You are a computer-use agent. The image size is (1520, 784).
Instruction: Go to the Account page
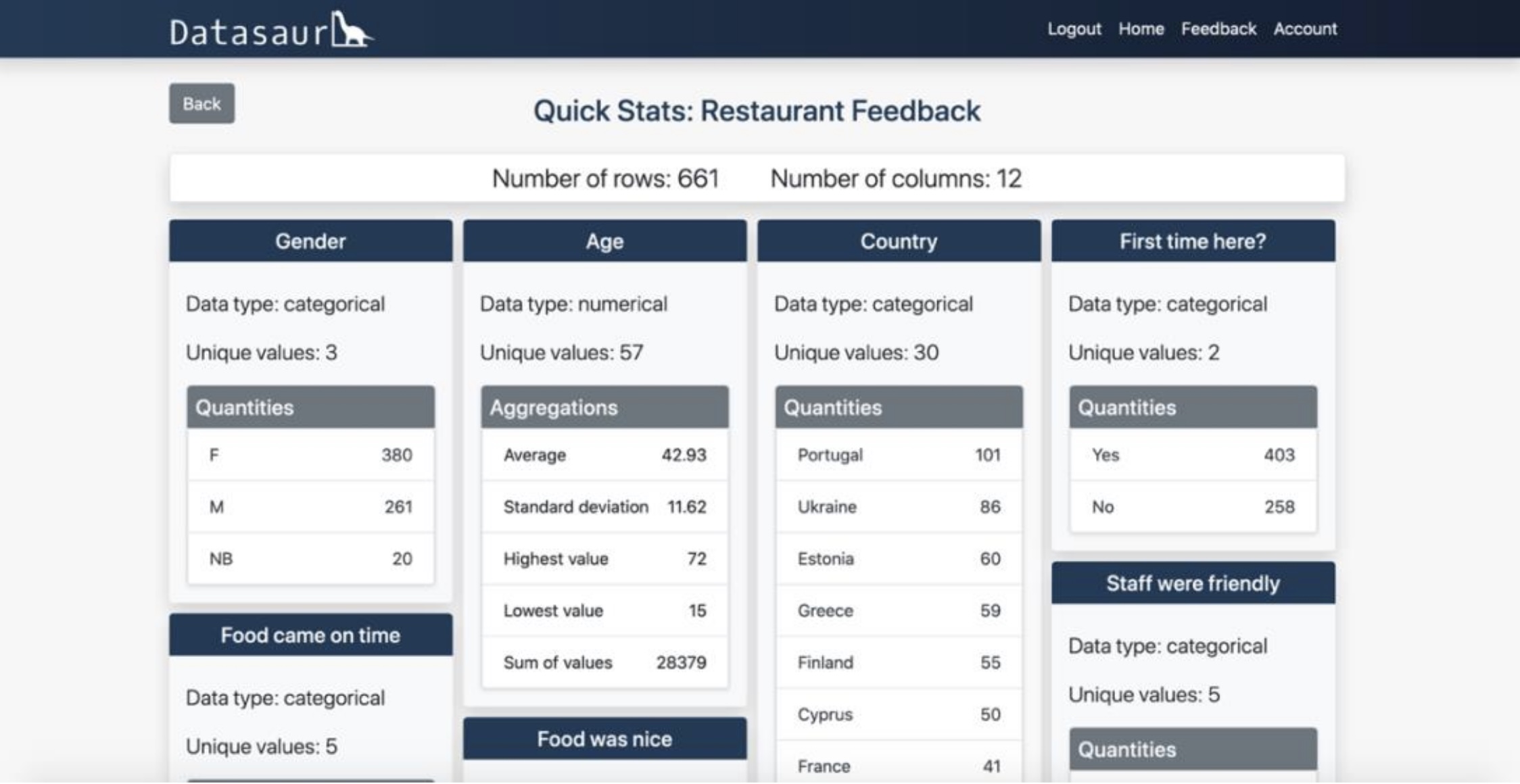(1305, 29)
